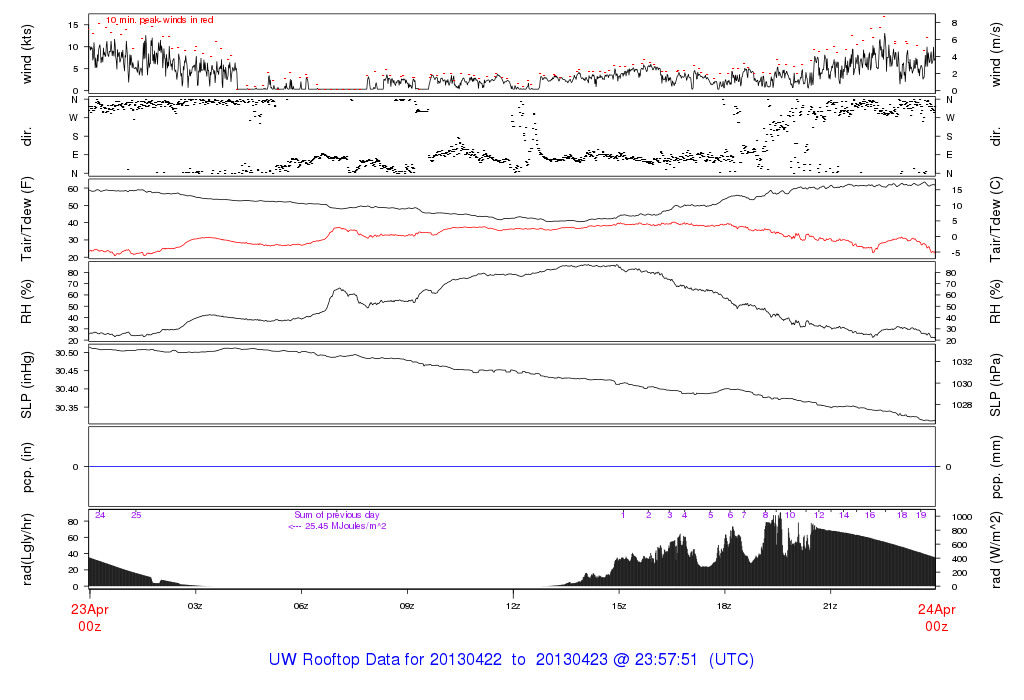Click the 'Tair/Tdew (F)' left axis label
Viewport: 1024px width, 700px height.
(x=27, y=217)
